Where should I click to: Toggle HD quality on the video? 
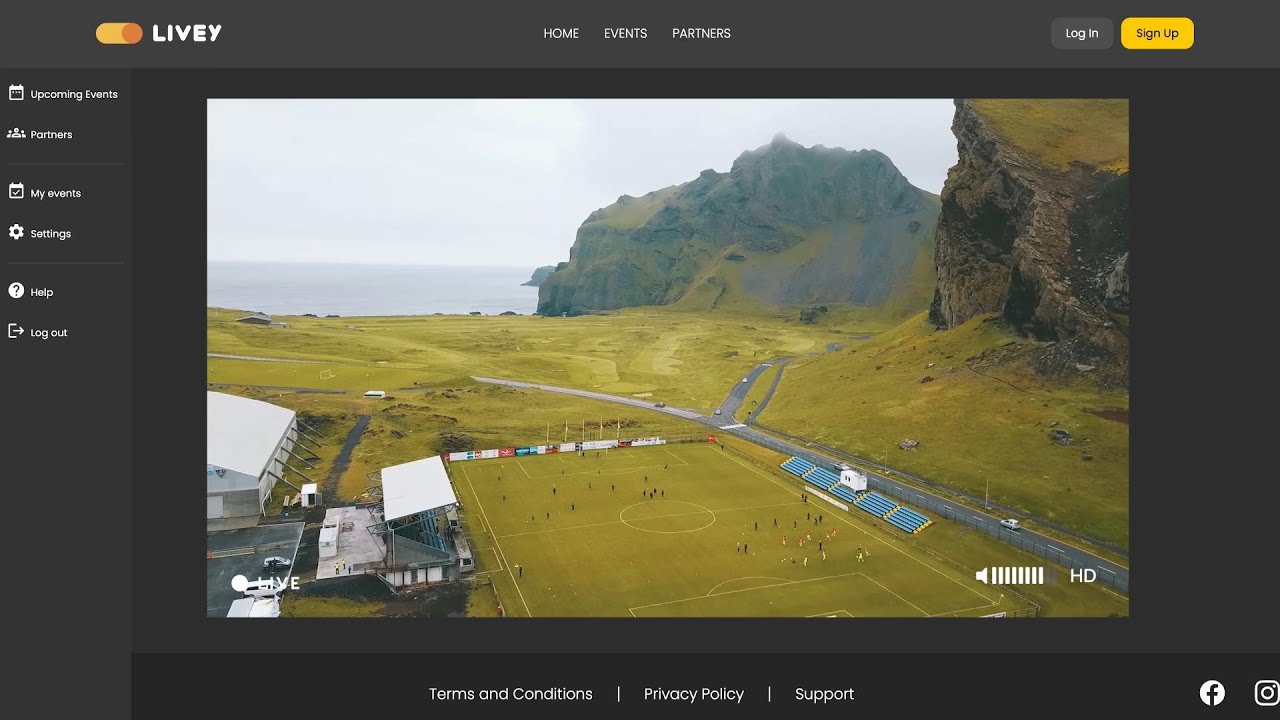tap(1083, 576)
